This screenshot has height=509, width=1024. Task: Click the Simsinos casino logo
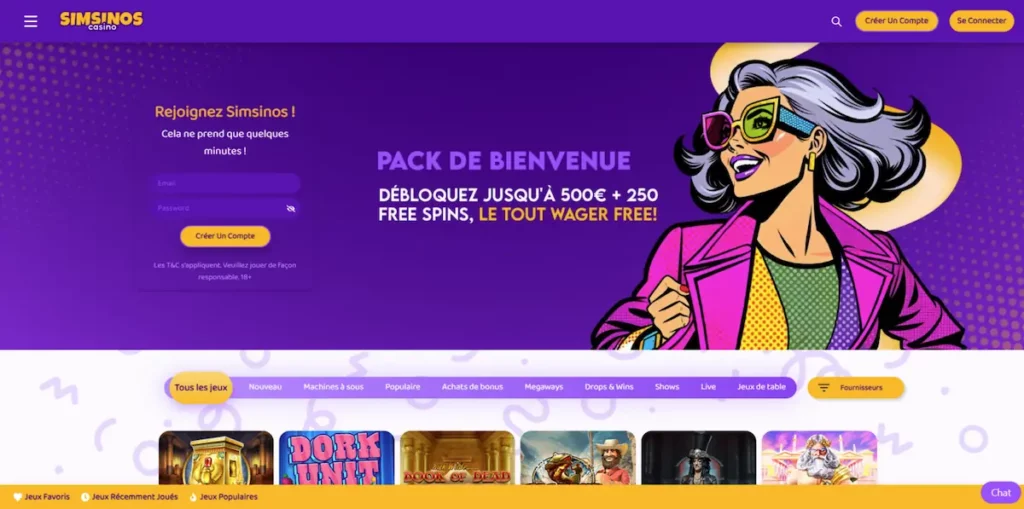point(101,20)
